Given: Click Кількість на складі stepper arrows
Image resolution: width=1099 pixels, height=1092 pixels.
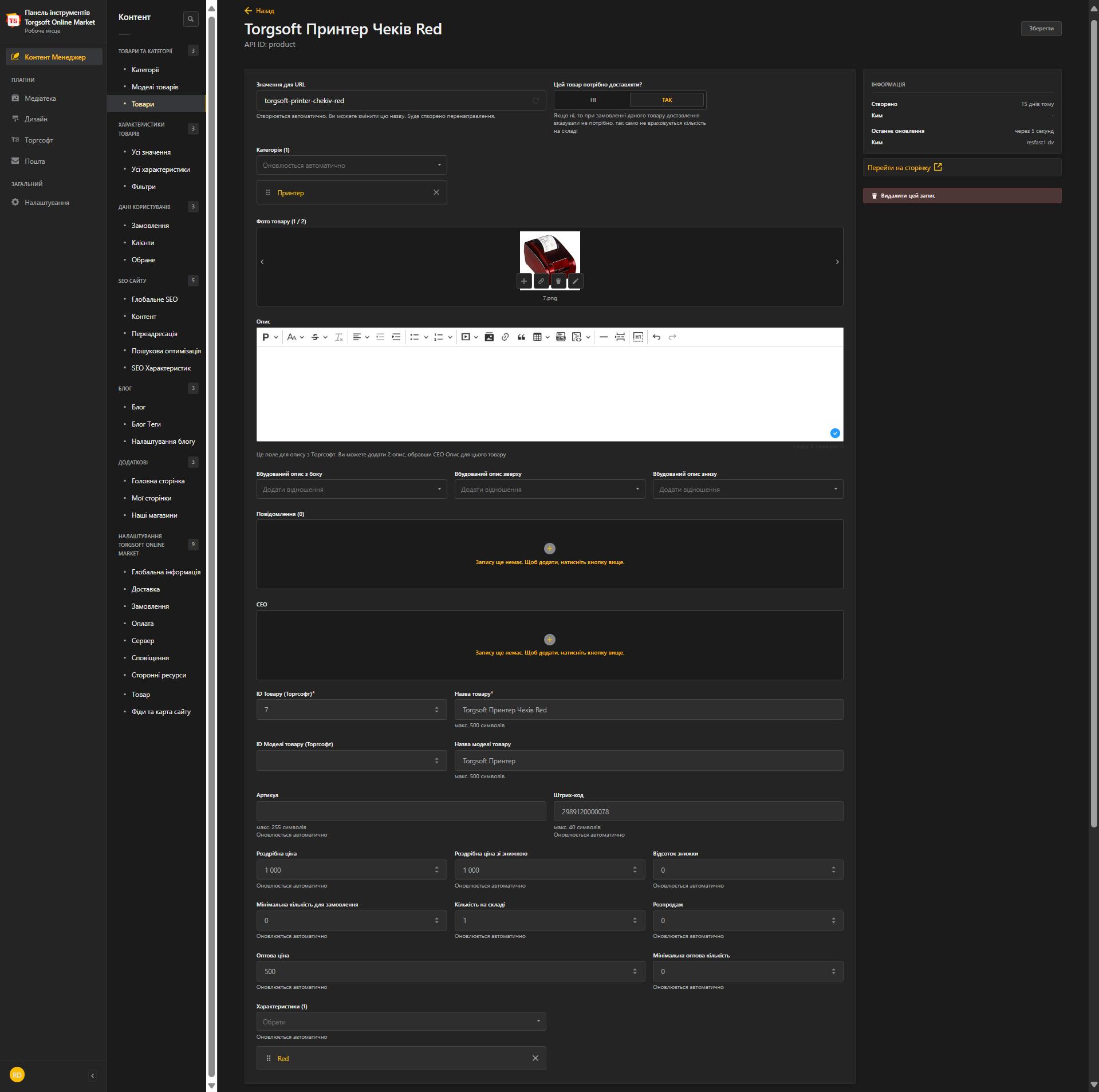Looking at the screenshot, I should pos(635,920).
